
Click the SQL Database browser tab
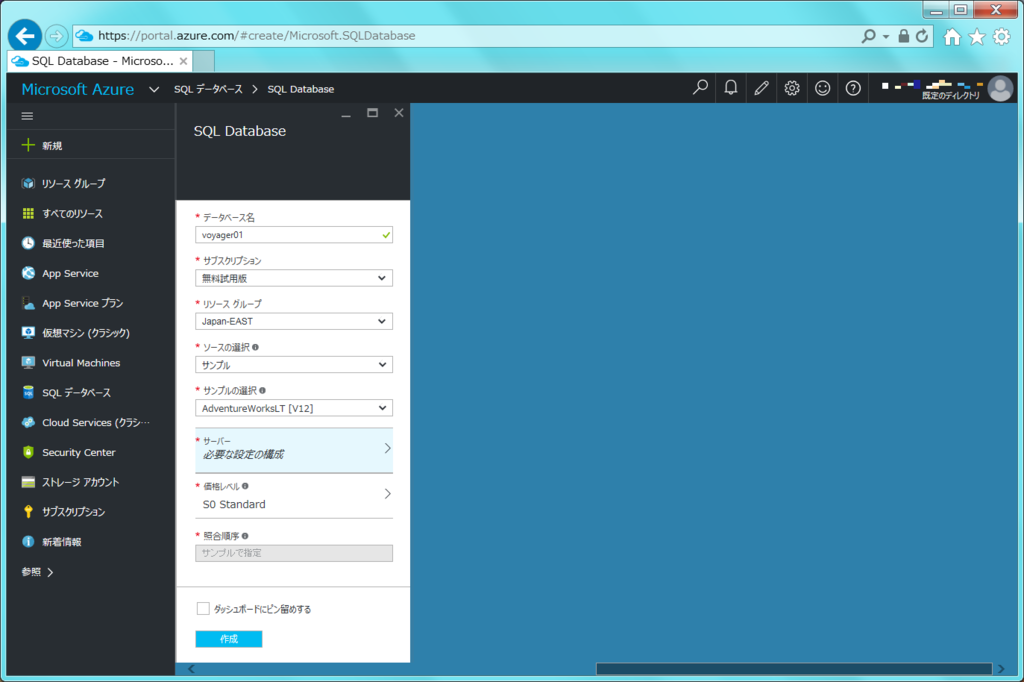pyautogui.click(x=101, y=61)
